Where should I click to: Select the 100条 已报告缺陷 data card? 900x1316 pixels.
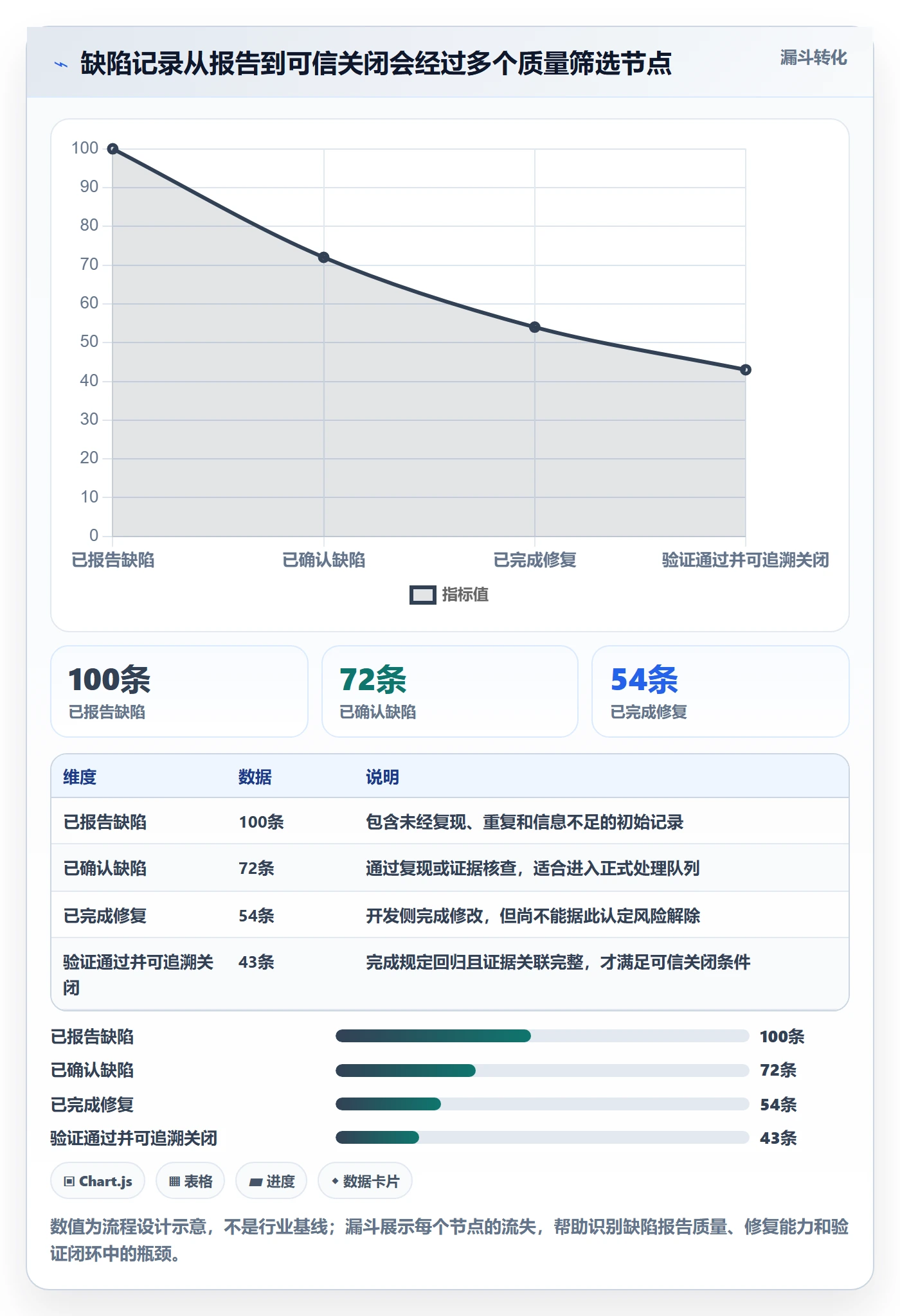179,691
